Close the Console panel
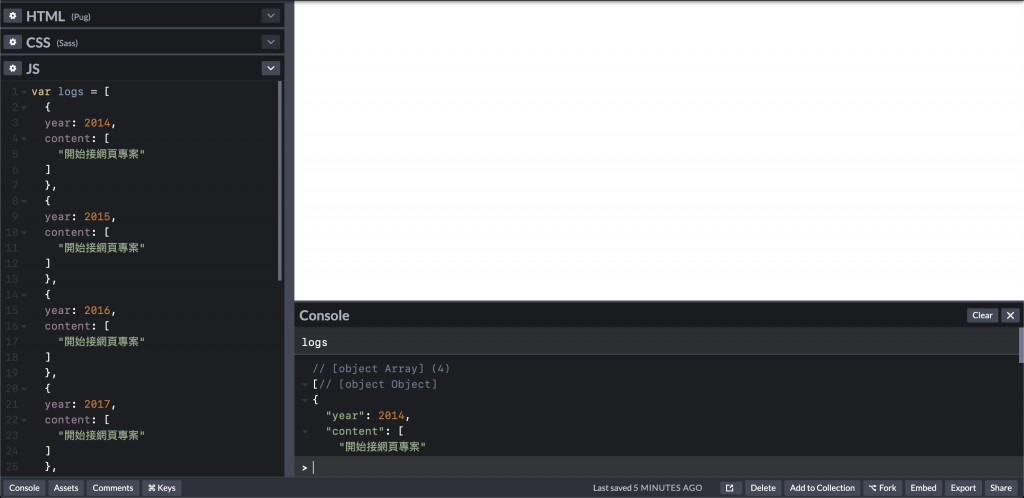 [x=1010, y=315]
